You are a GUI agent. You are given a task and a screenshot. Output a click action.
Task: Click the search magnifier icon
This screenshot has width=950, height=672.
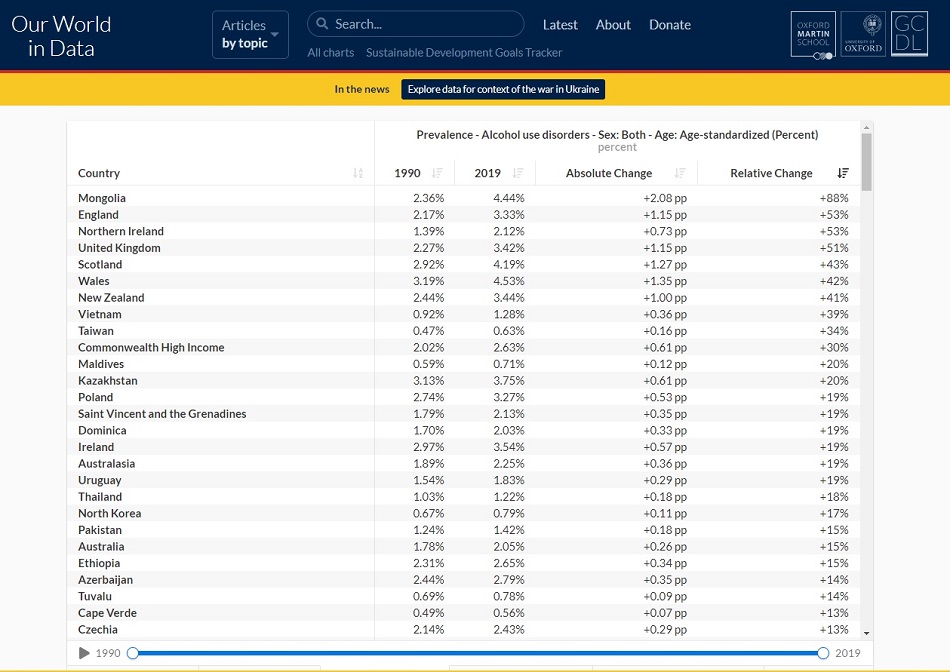point(322,24)
